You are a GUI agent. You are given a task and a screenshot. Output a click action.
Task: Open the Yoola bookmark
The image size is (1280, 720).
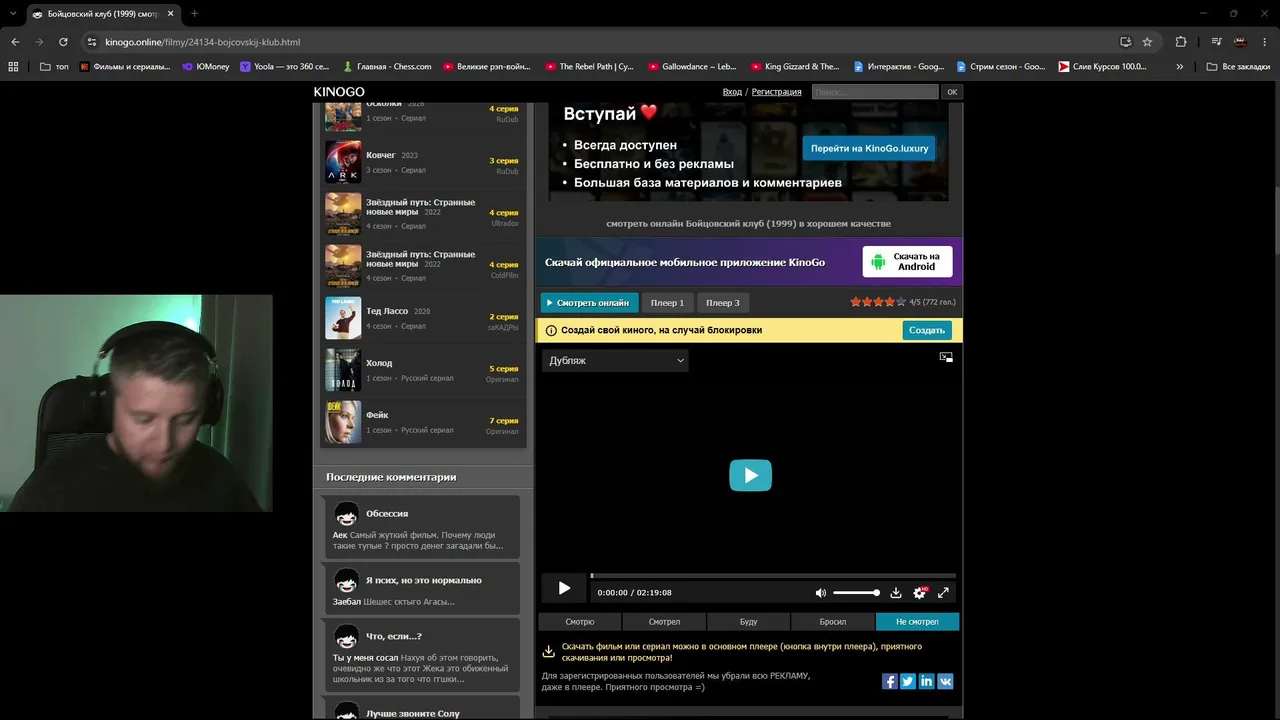click(285, 67)
